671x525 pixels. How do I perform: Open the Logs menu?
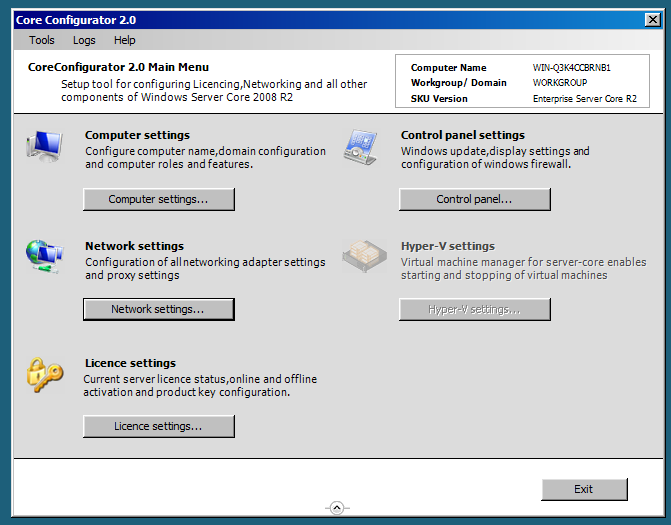pos(84,40)
